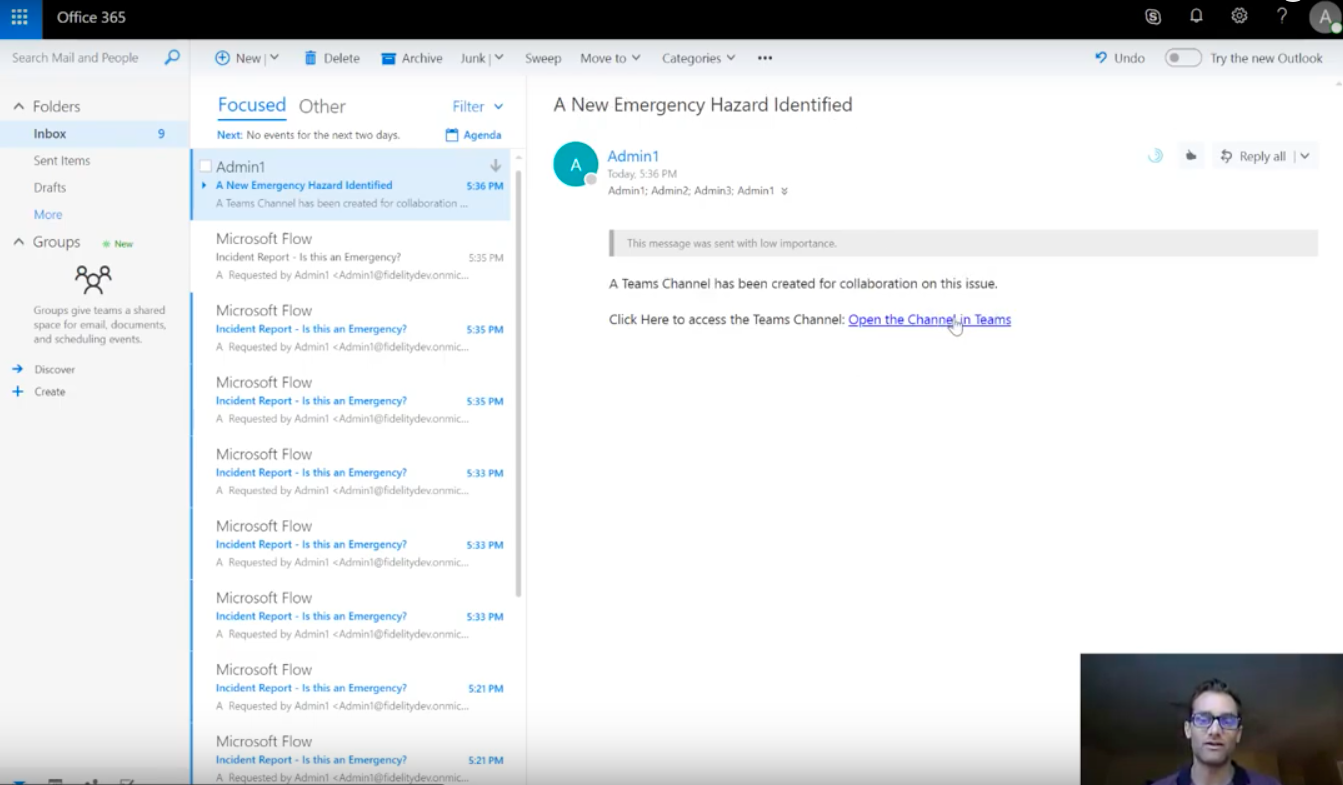
Task: Click the Reply all button
Action: (1252, 156)
